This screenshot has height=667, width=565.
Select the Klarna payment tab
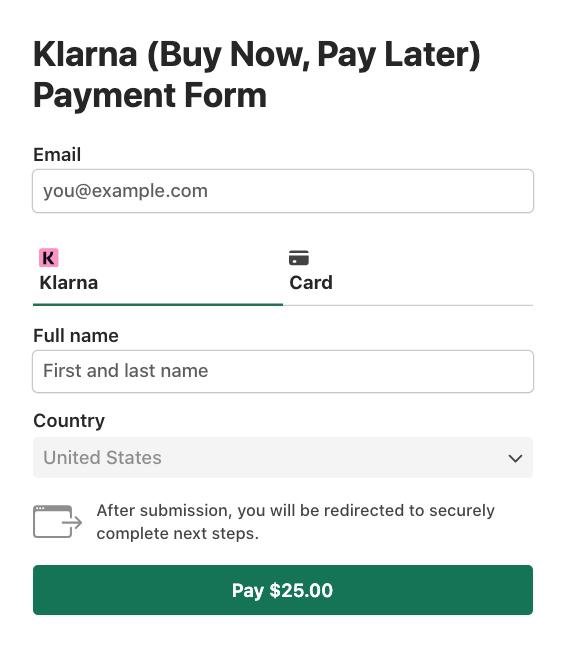coord(158,273)
